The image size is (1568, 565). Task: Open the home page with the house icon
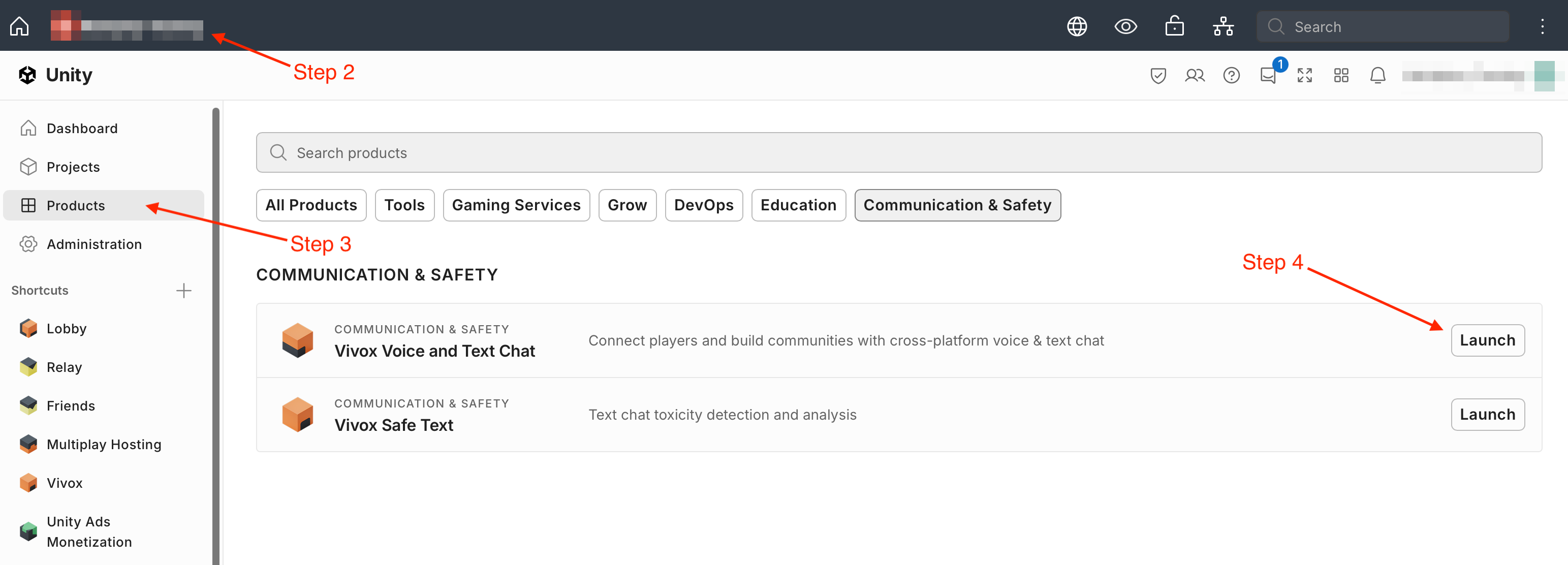pyautogui.click(x=19, y=26)
